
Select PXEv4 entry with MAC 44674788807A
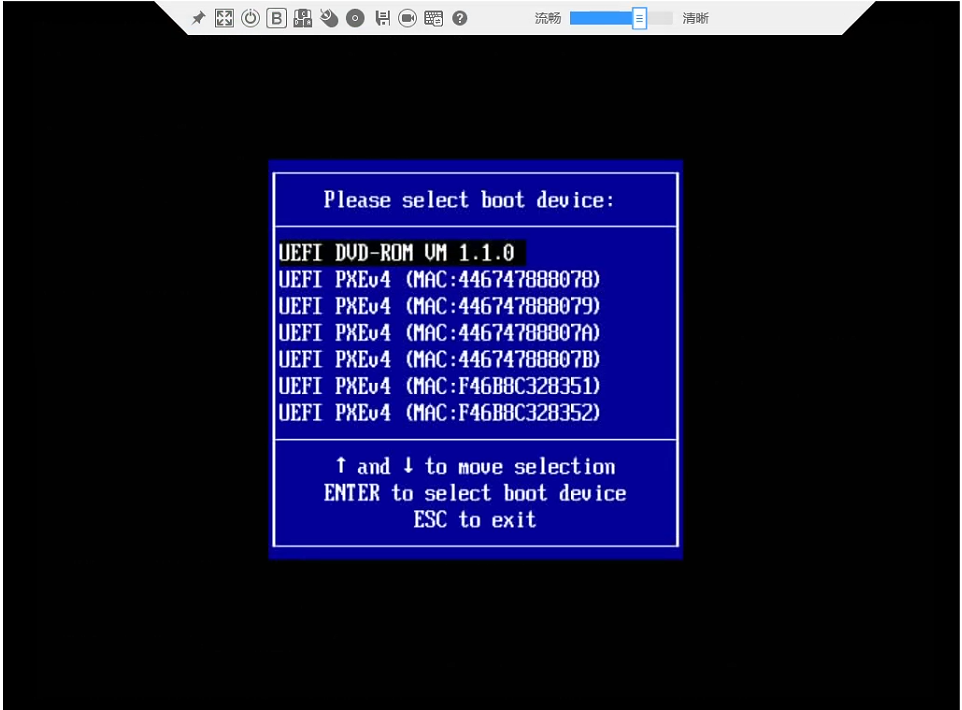439,333
